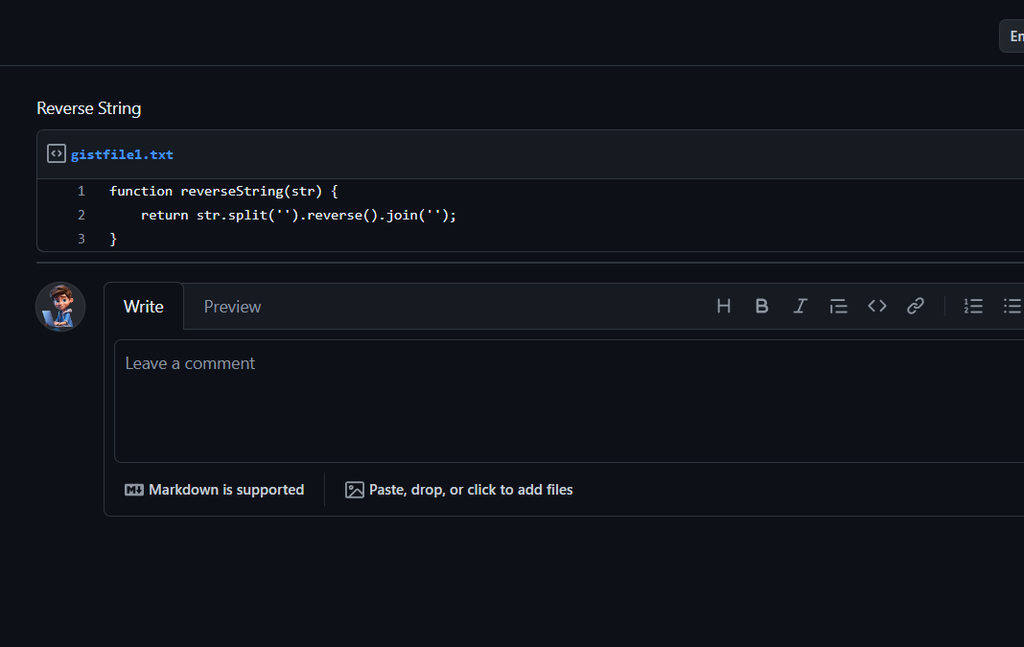1024x647 pixels.
Task: Apply italic formatting to comment text
Action: click(x=800, y=306)
